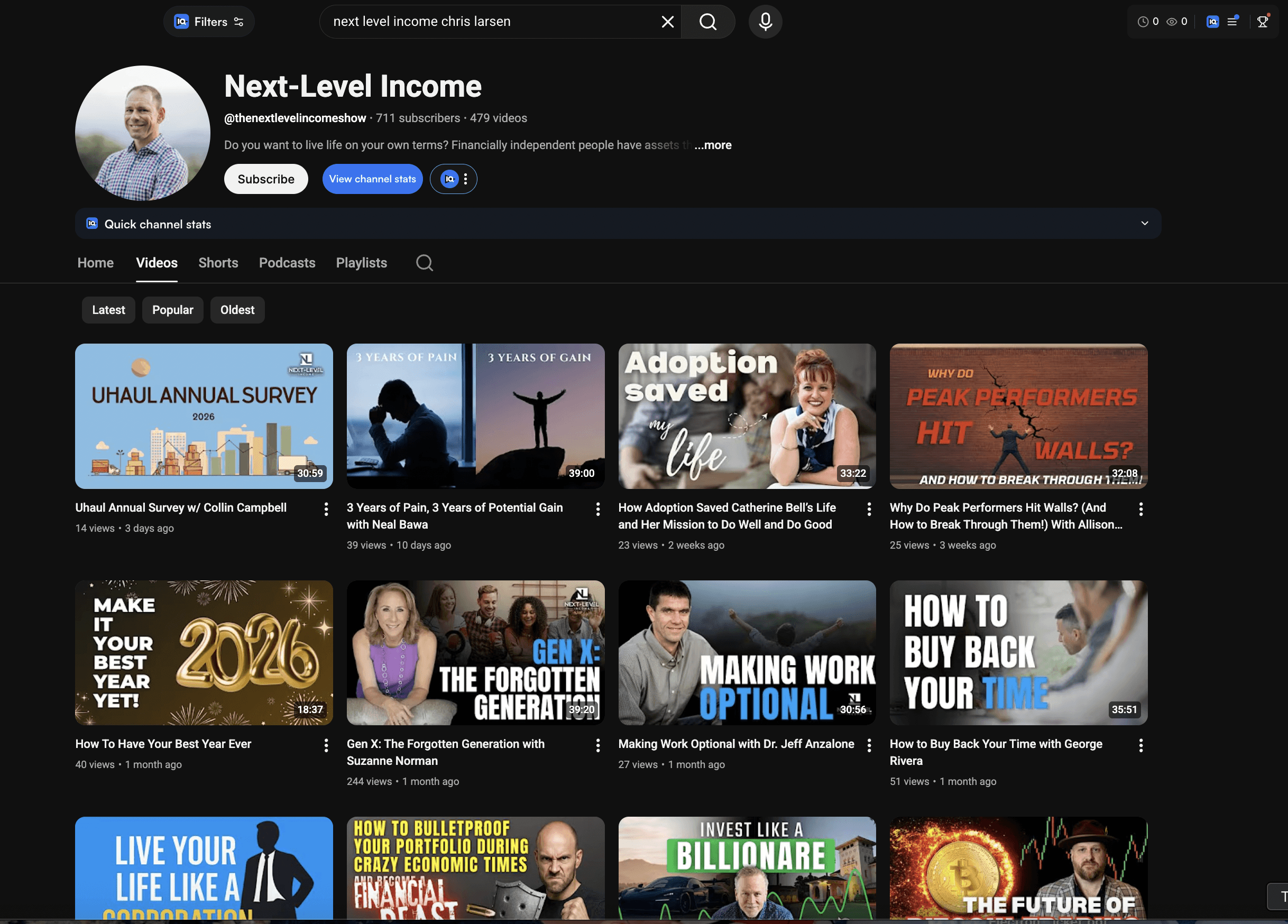
Task: Click the View channel stats button
Action: 372,179
